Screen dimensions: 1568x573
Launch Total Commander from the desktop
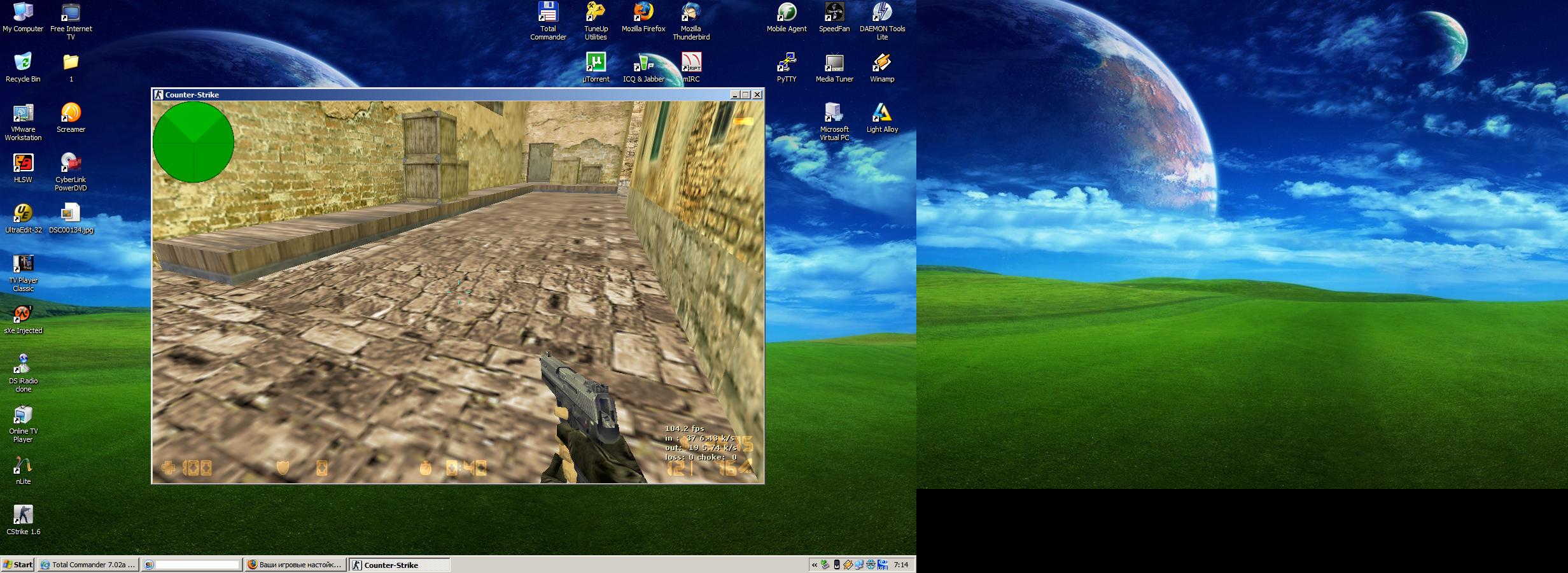548,13
